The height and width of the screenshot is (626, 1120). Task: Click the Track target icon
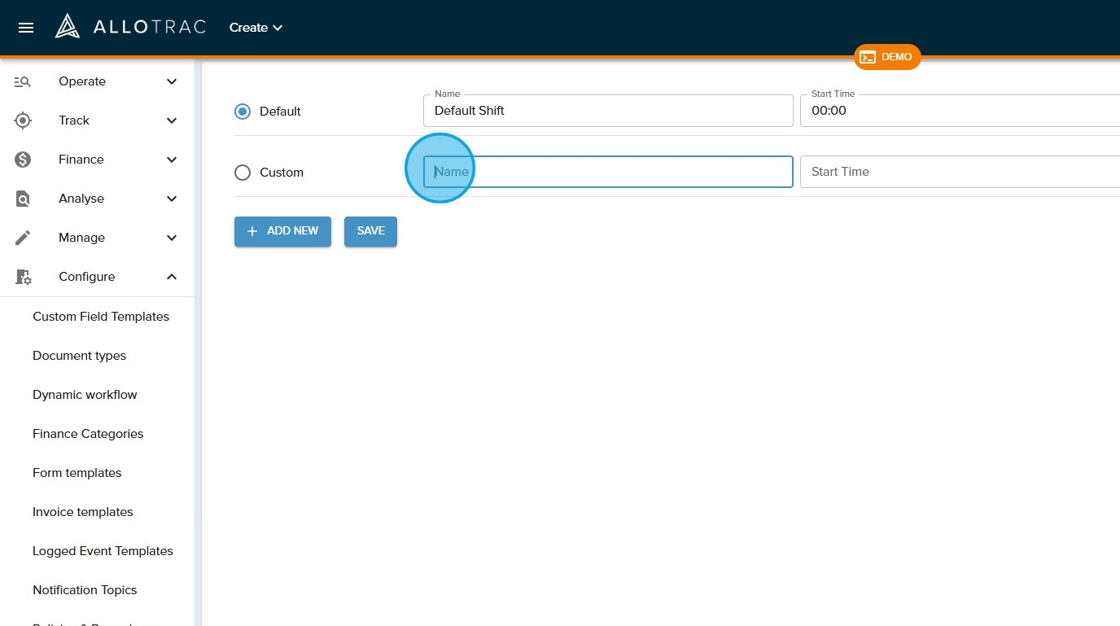(x=23, y=121)
